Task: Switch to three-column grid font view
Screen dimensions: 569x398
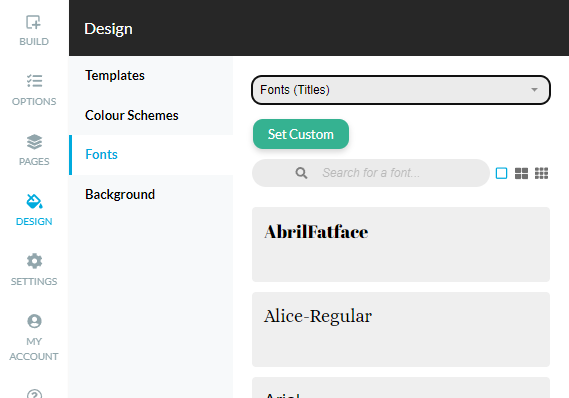Action: (x=541, y=173)
